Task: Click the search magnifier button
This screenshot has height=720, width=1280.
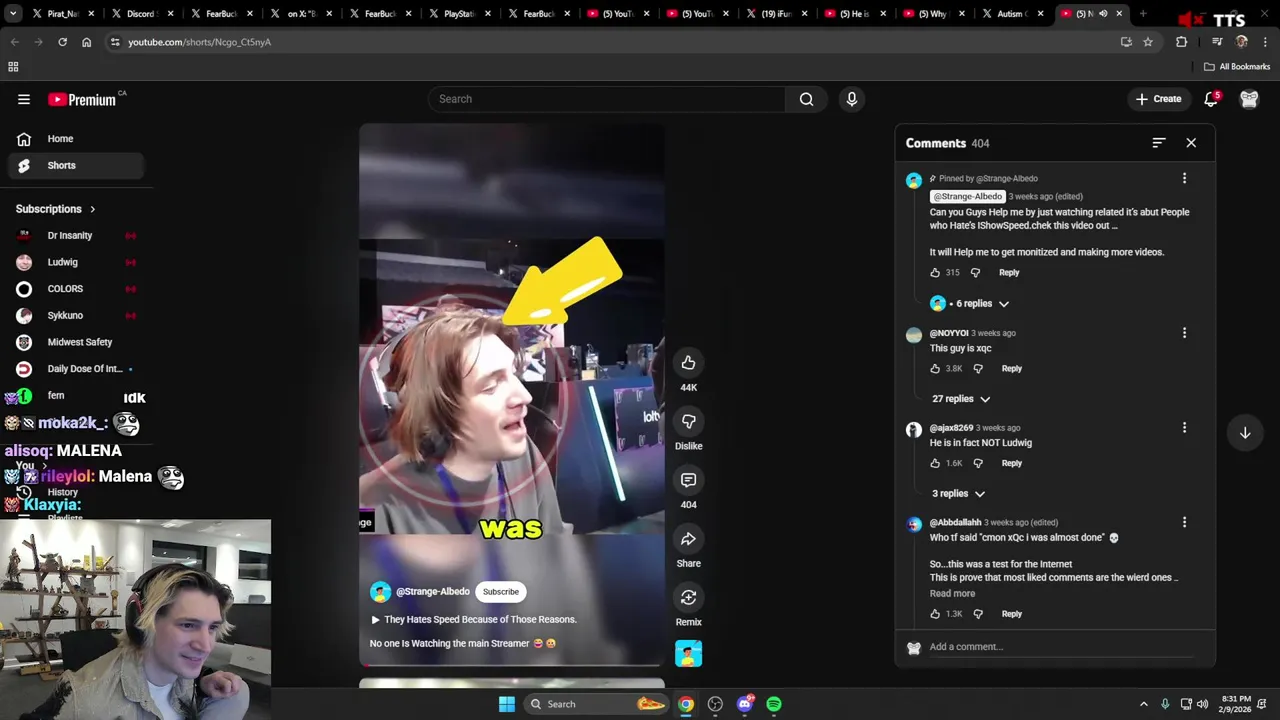Action: (806, 99)
